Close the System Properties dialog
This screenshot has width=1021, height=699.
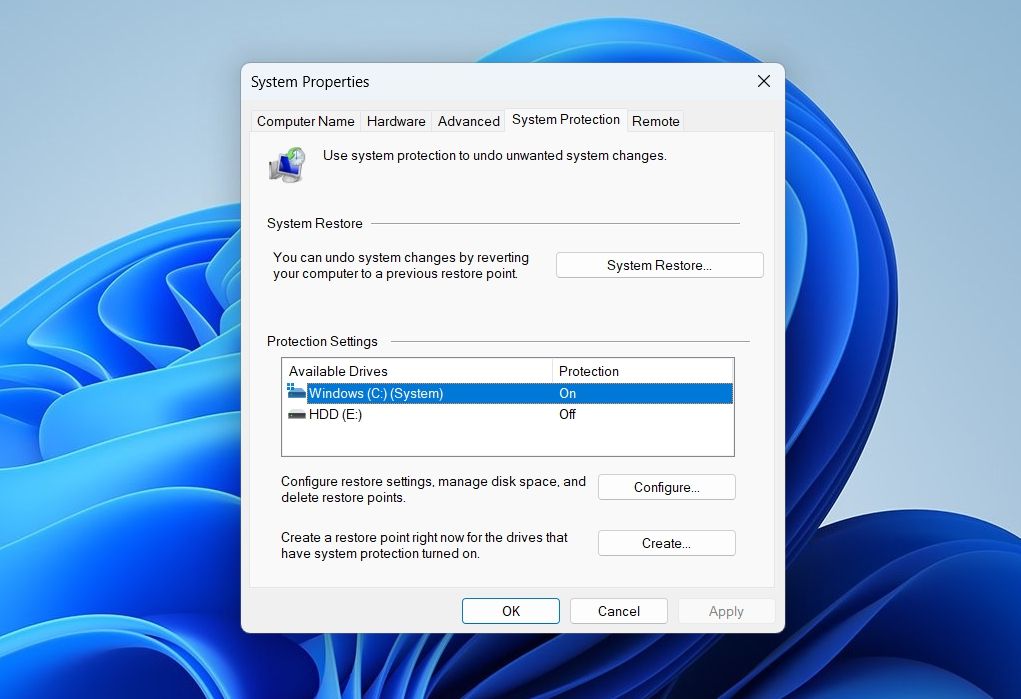click(764, 81)
